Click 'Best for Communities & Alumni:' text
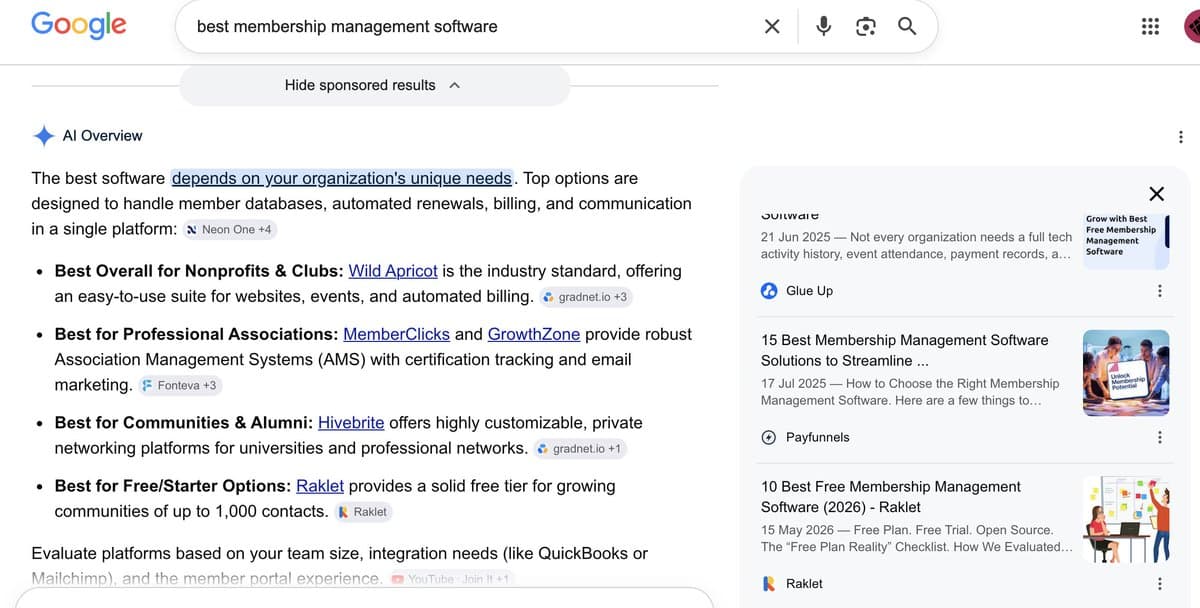The width and height of the screenshot is (1200, 608). click(x=184, y=423)
